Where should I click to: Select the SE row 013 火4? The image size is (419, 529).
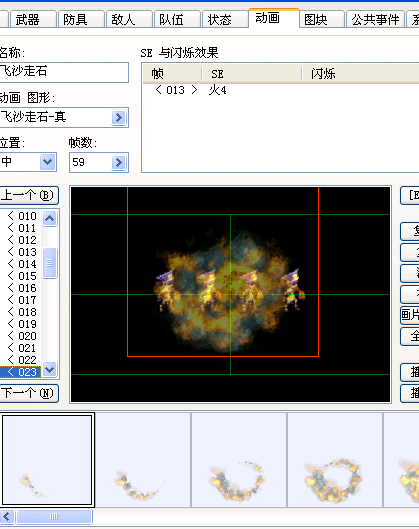(280, 90)
